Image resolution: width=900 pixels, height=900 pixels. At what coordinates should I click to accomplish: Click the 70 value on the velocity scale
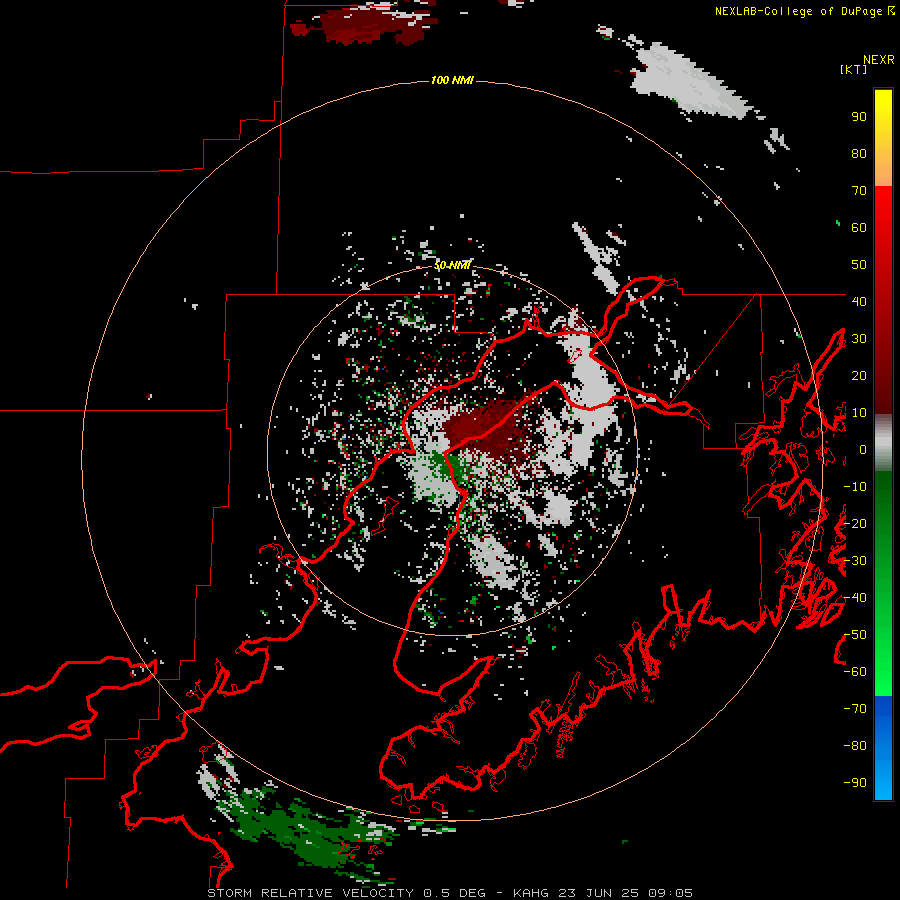pos(859,191)
